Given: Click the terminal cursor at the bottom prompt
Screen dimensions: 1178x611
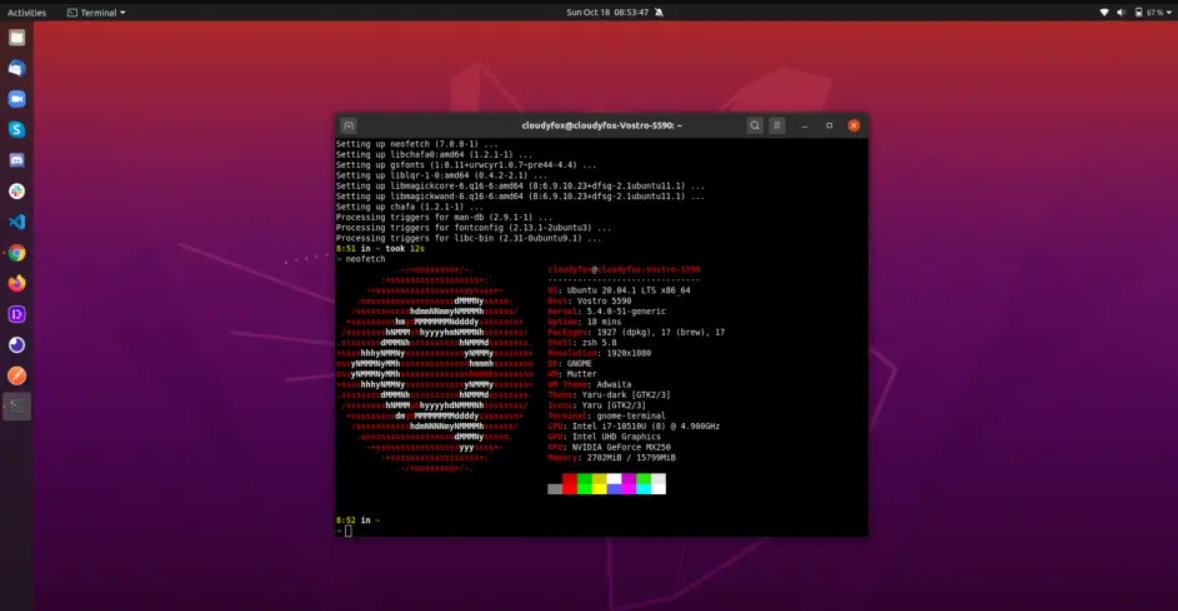Looking at the screenshot, I should coord(348,531).
